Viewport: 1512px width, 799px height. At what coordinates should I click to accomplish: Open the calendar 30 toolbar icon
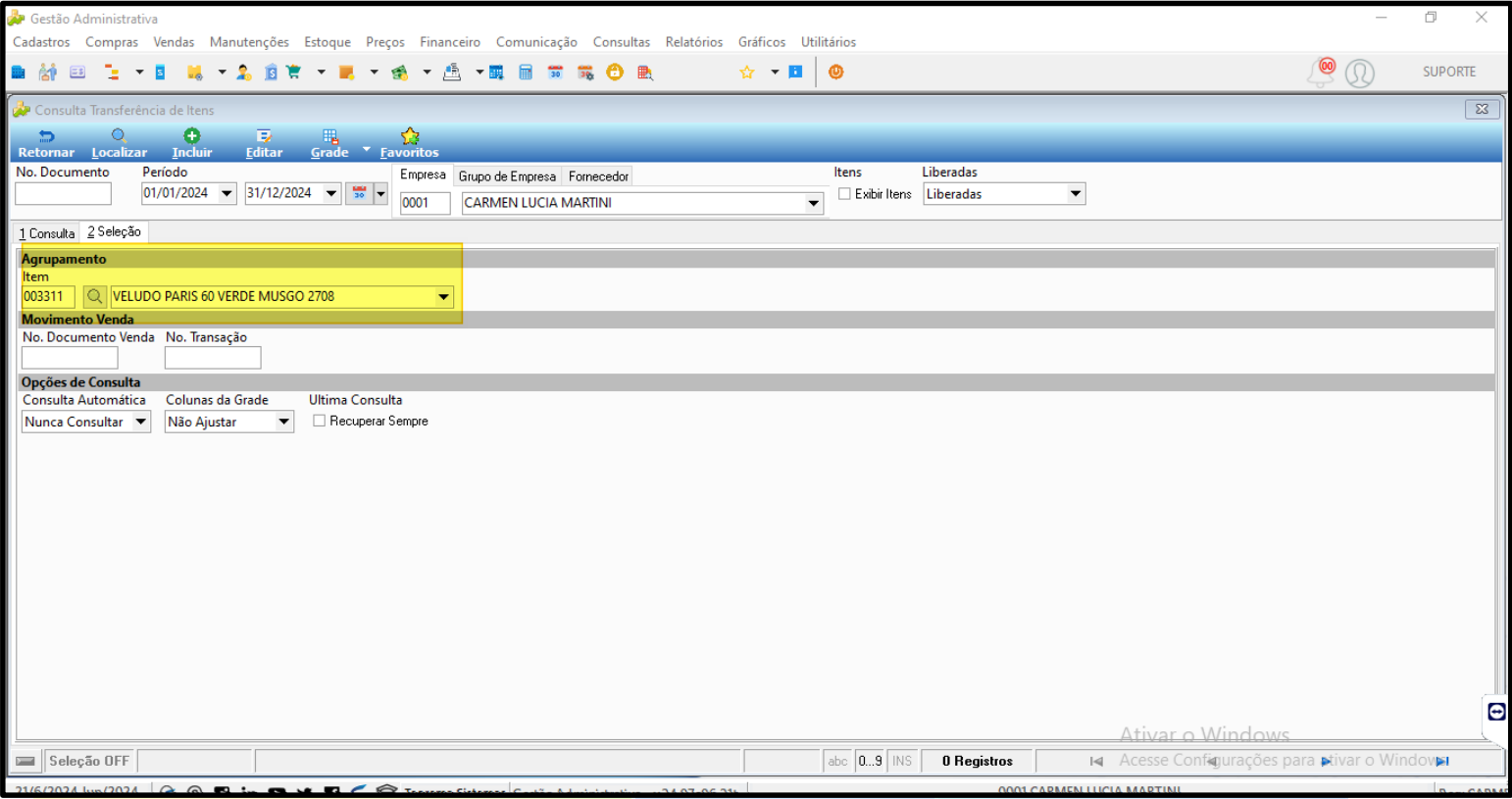[555, 73]
